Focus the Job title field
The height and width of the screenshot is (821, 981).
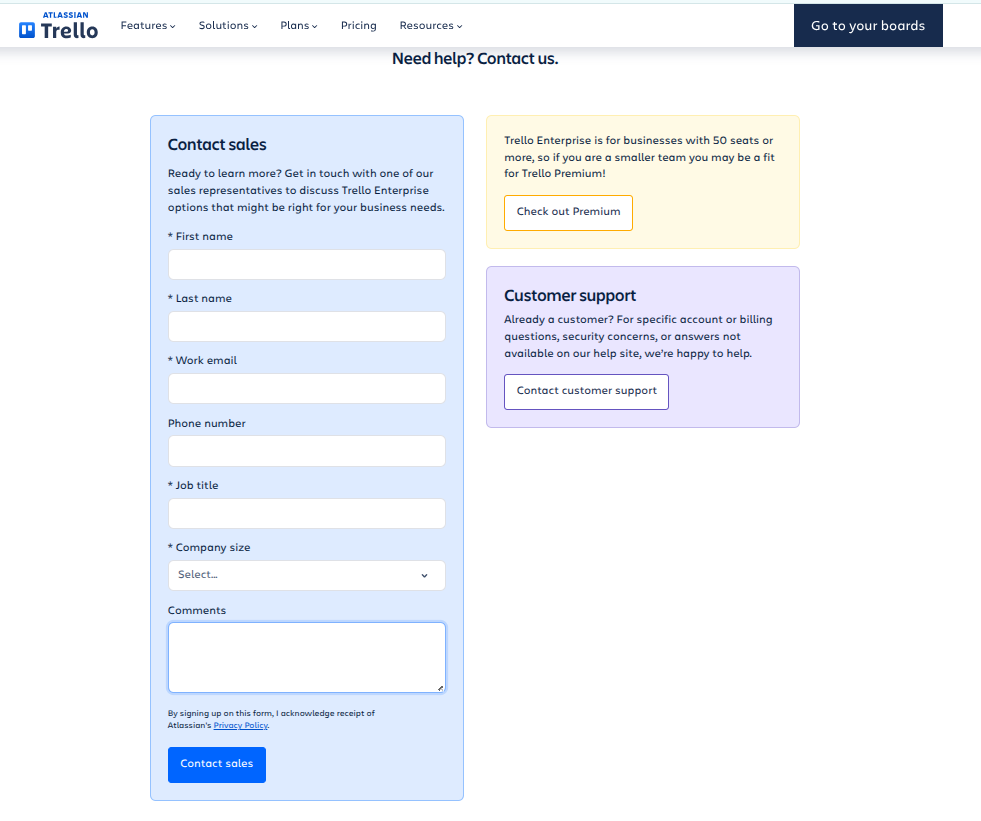point(307,513)
